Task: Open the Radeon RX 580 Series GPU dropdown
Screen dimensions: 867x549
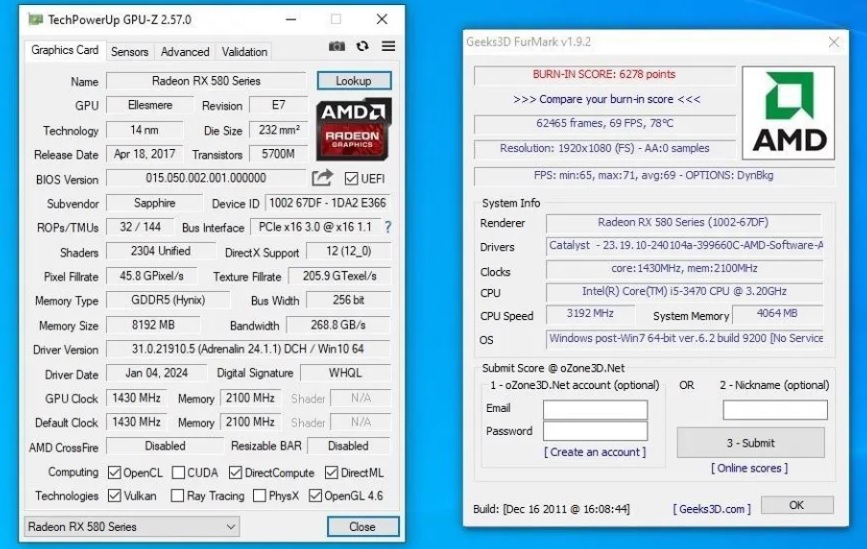Action: [x=132, y=527]
